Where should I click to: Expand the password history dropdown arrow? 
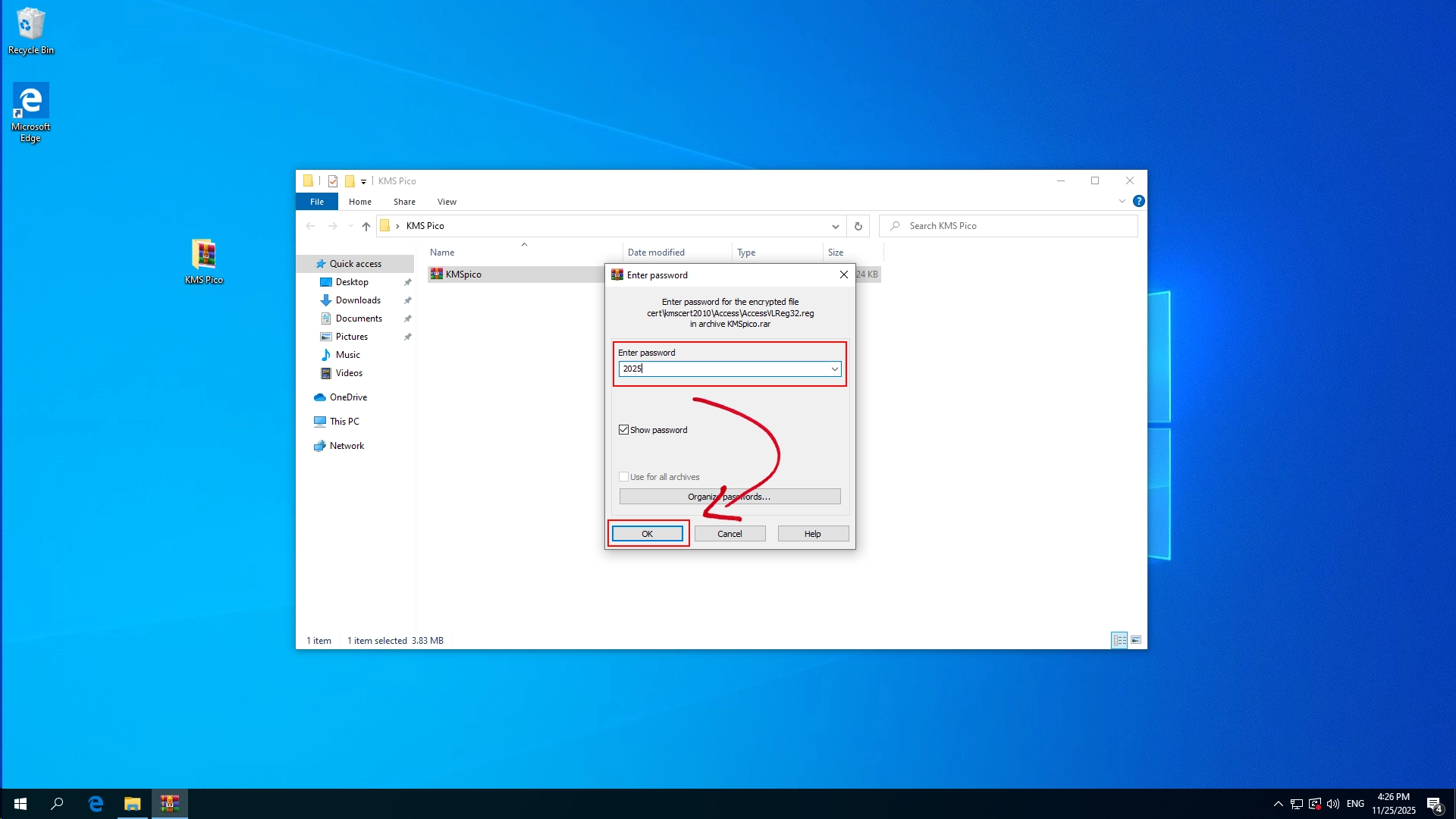pos(834,369)
